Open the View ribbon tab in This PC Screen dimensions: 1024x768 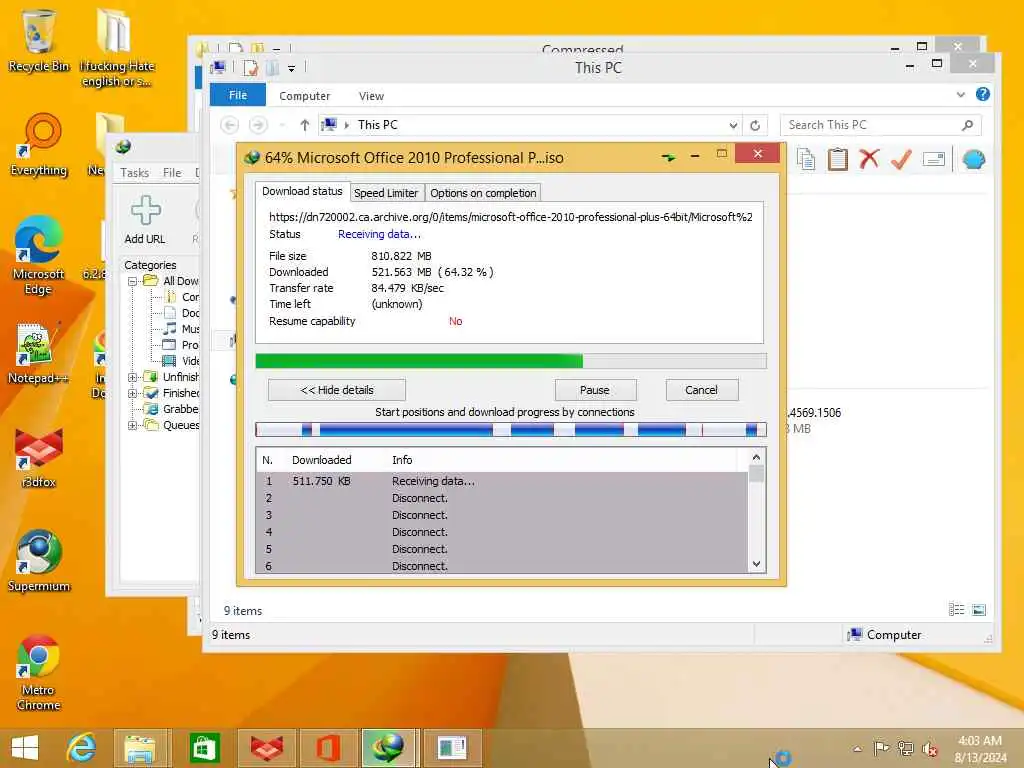tap(371, 96)
